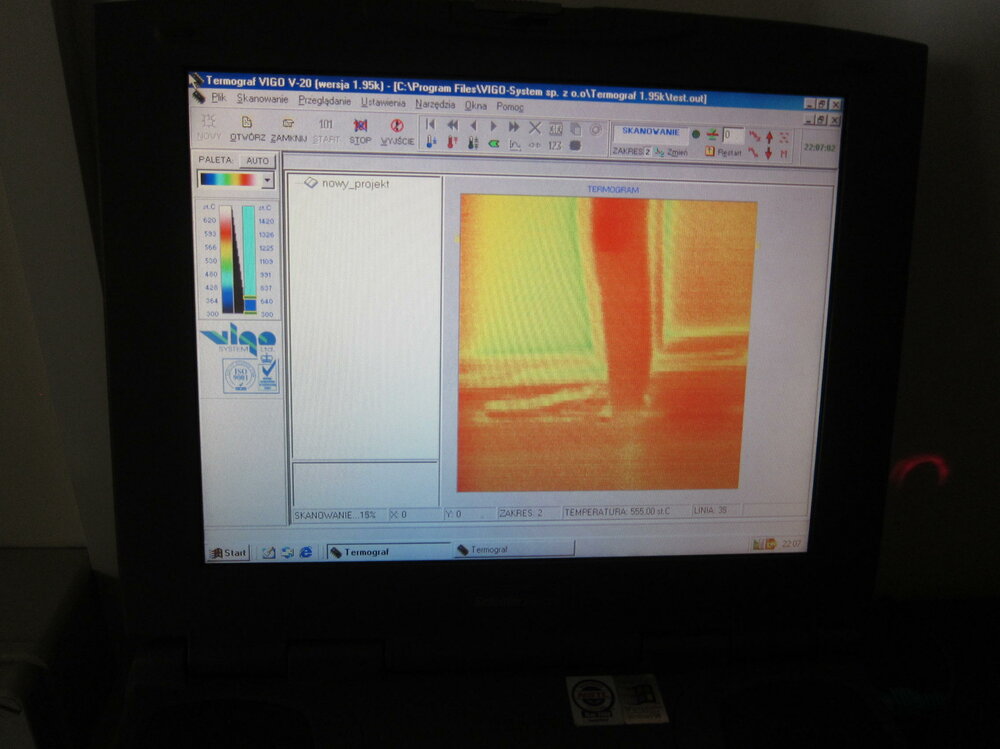Click the OTWÓRZ open file icon
This screenshot has height=749, width=1000.
click(247, 128)
